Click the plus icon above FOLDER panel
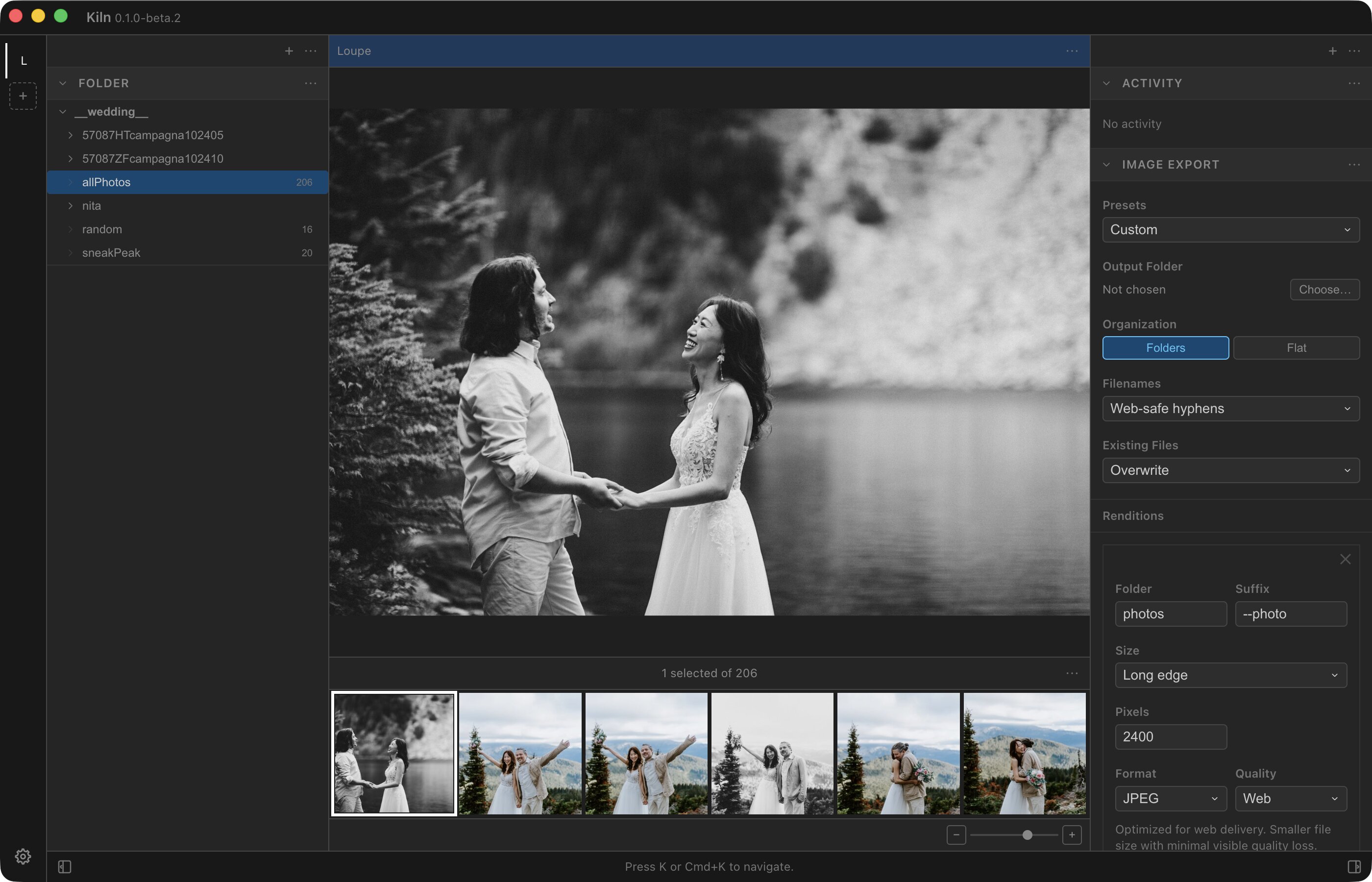The width and height of the screenshot is (1372, 882). pyautogui.click(x=289, y=51)
